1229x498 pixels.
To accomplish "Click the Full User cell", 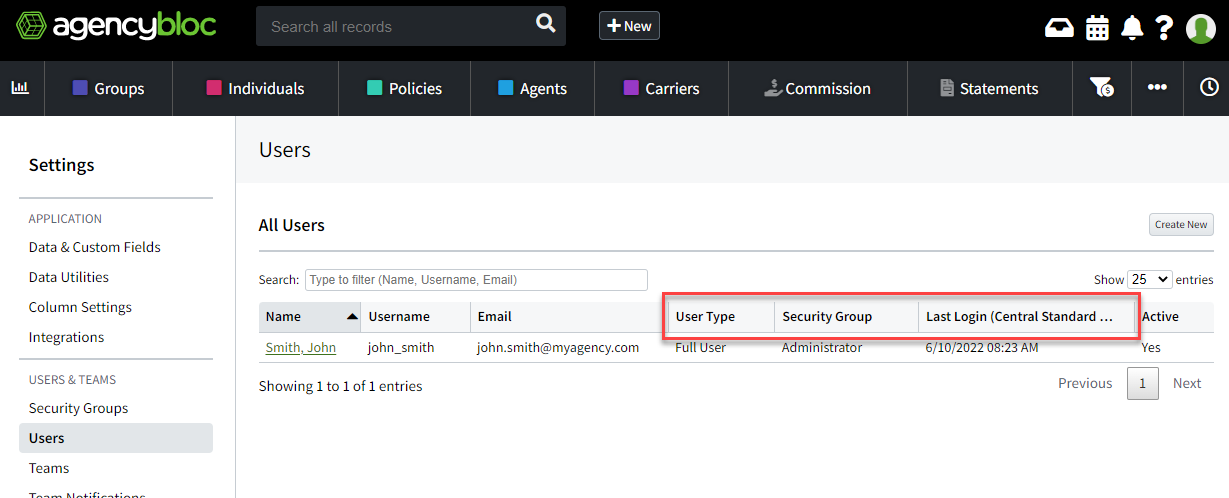I will (x=701, y=347).
